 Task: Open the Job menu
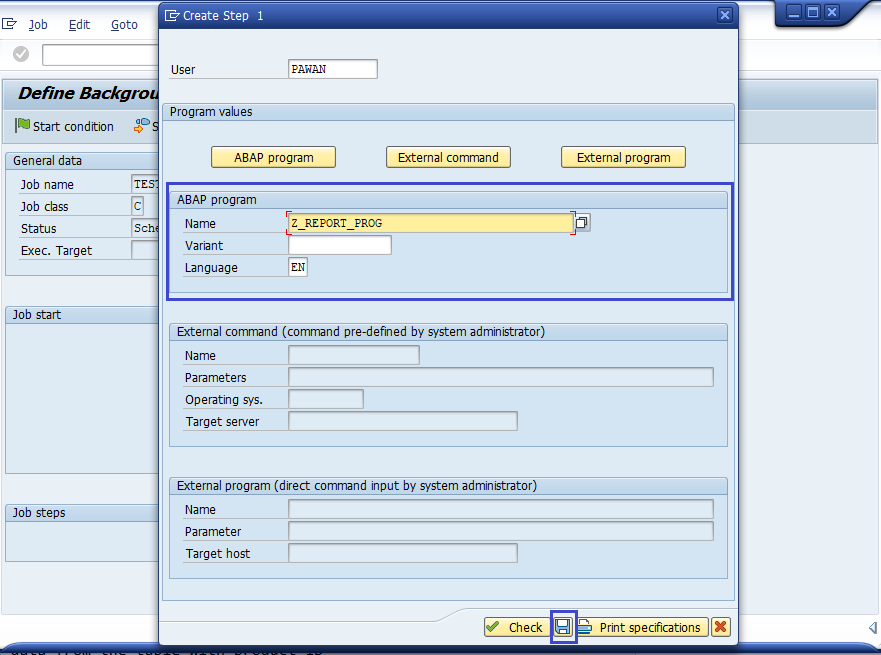pos(38,24)
